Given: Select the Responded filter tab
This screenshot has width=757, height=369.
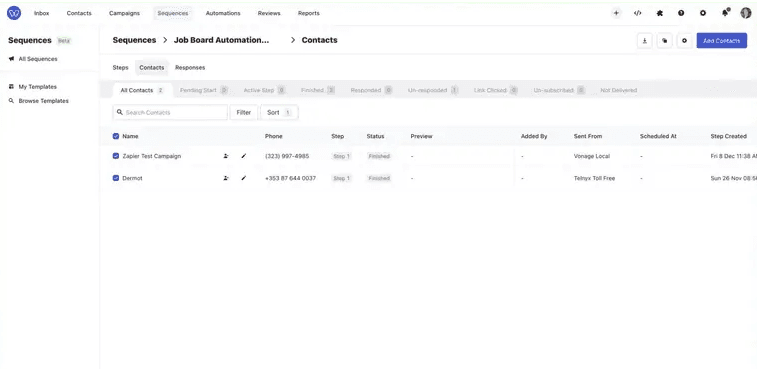Looking at the screenshot, I should tap(371, 90).
